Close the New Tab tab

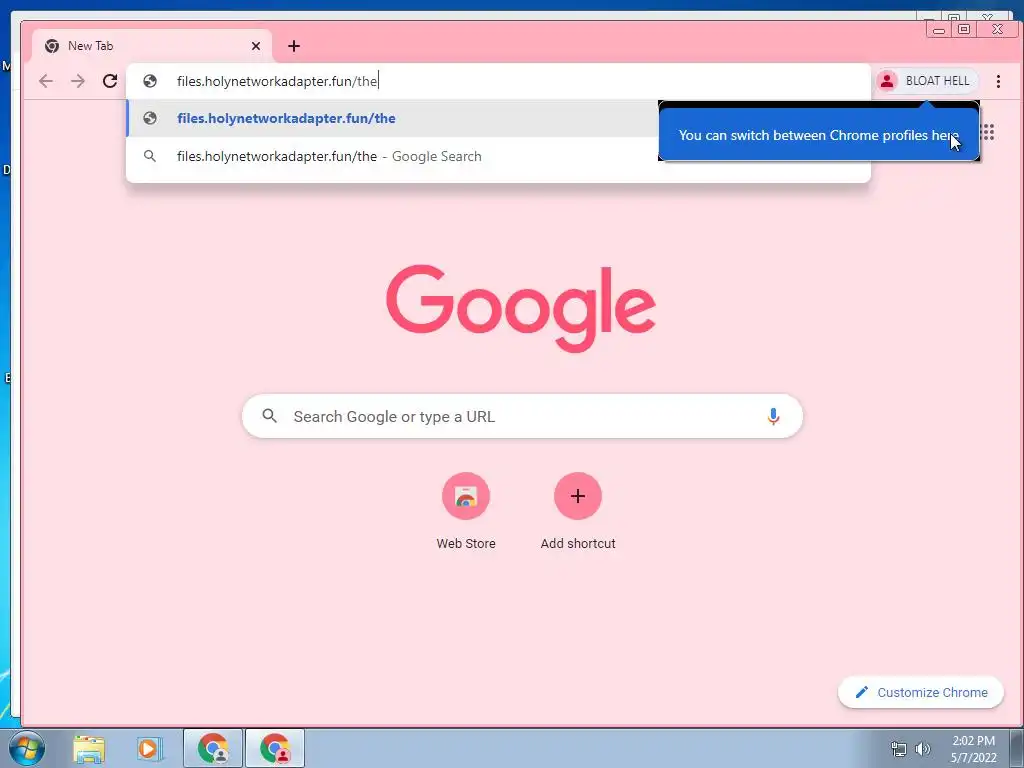click(256, 46)
